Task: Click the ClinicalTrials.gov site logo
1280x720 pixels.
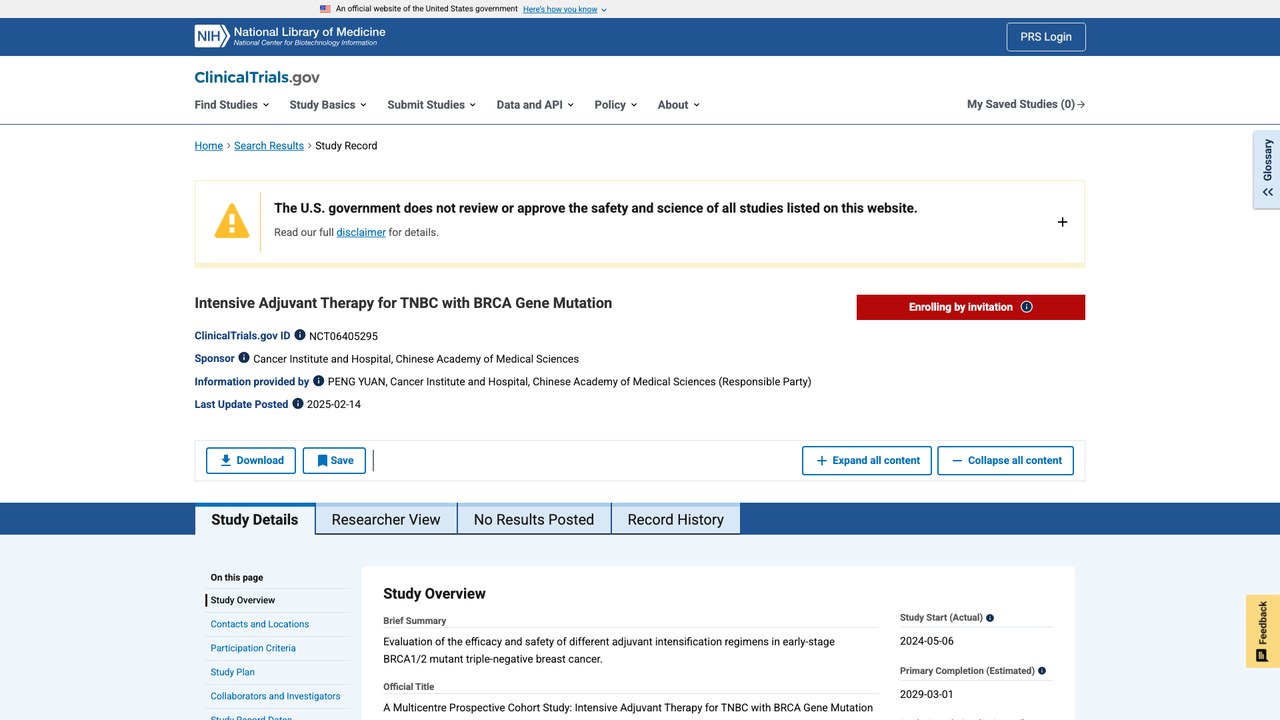Action: point(257,77)
